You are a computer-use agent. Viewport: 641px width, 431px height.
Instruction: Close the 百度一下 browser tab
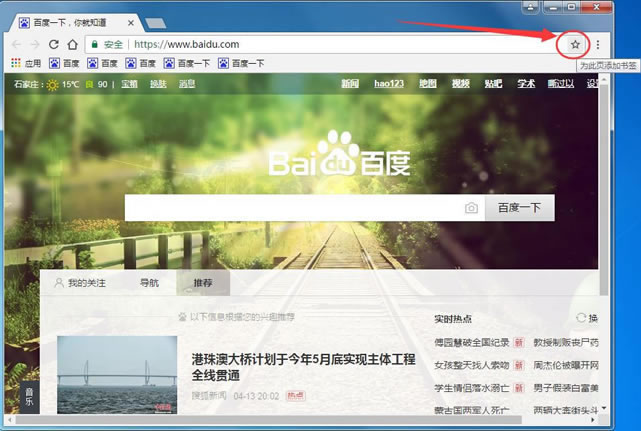point(131,23)
